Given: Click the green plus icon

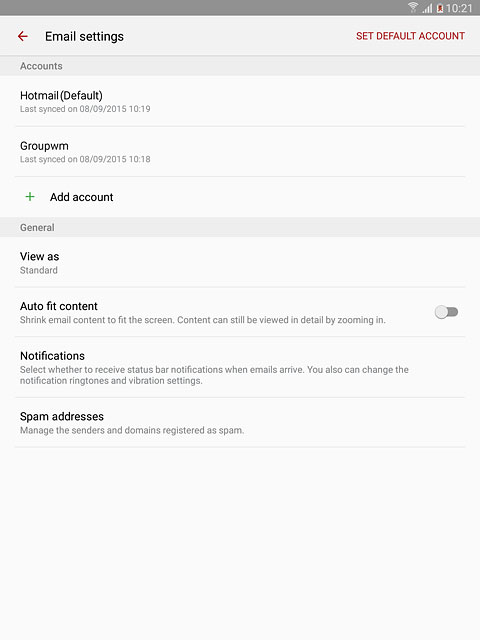Looking at the screenshot, I should [30, 197].
